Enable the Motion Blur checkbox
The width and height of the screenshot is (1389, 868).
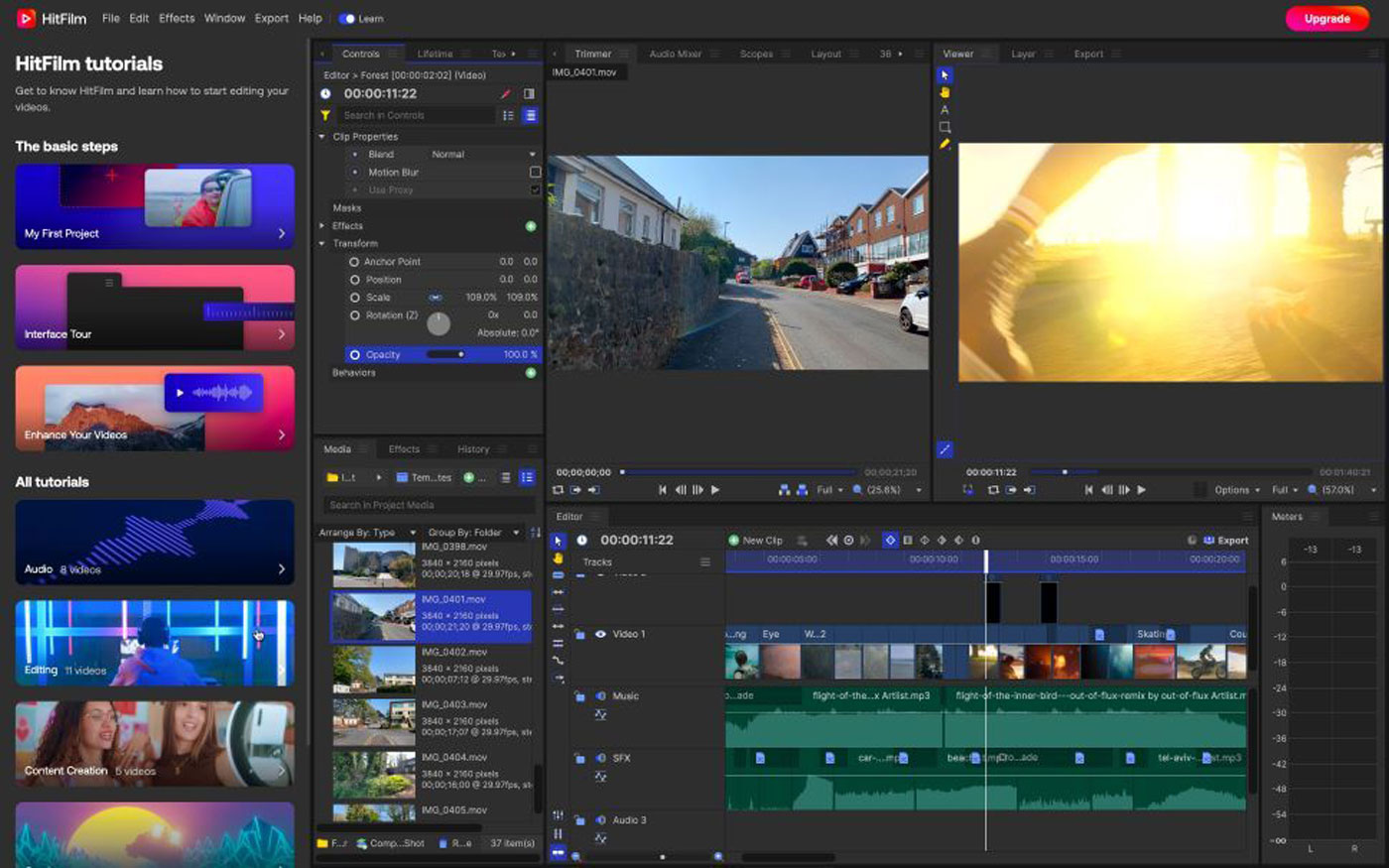coord(535,173)
